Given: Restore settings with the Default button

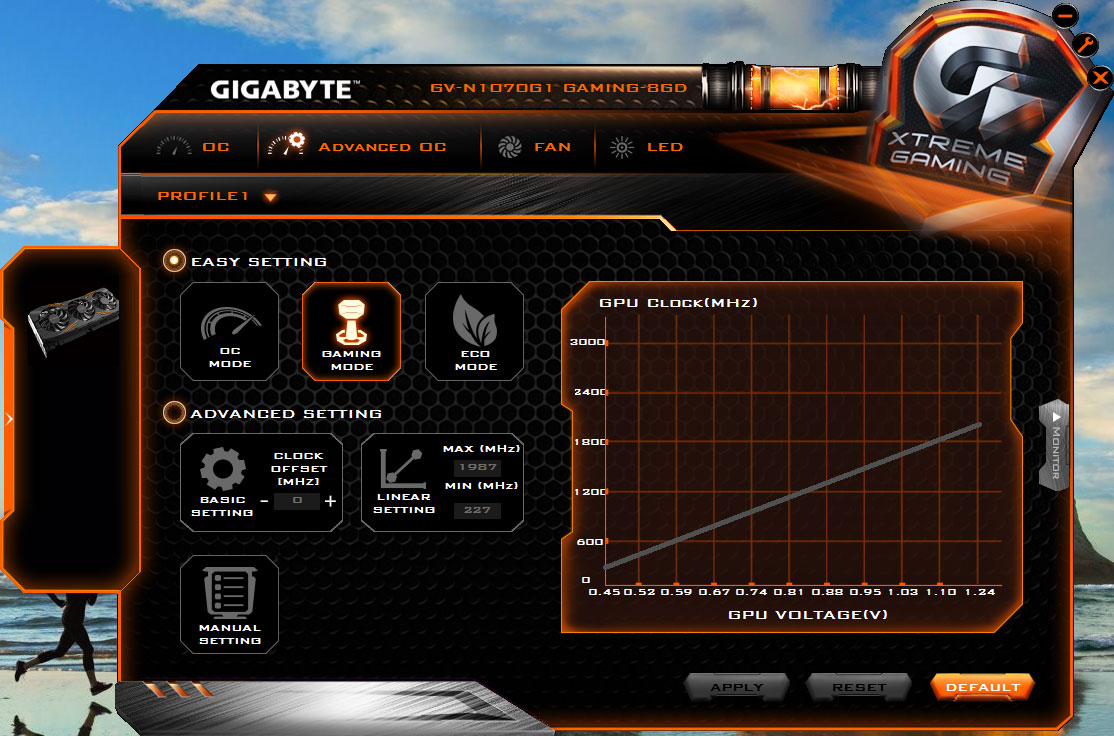Looking at the screenshot, I should point(983,687).
